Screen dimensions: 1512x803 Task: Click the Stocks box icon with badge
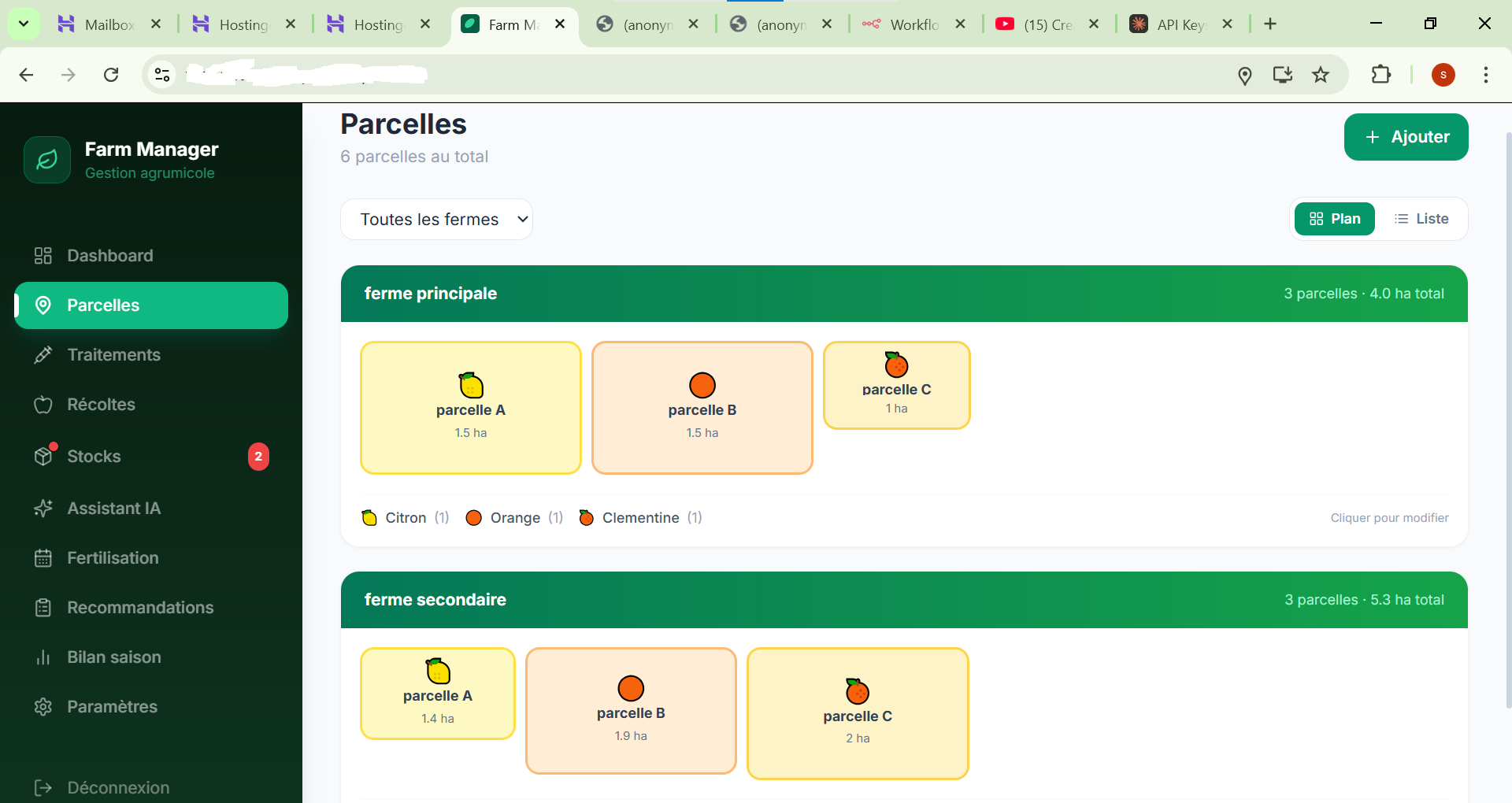point(44,456)
